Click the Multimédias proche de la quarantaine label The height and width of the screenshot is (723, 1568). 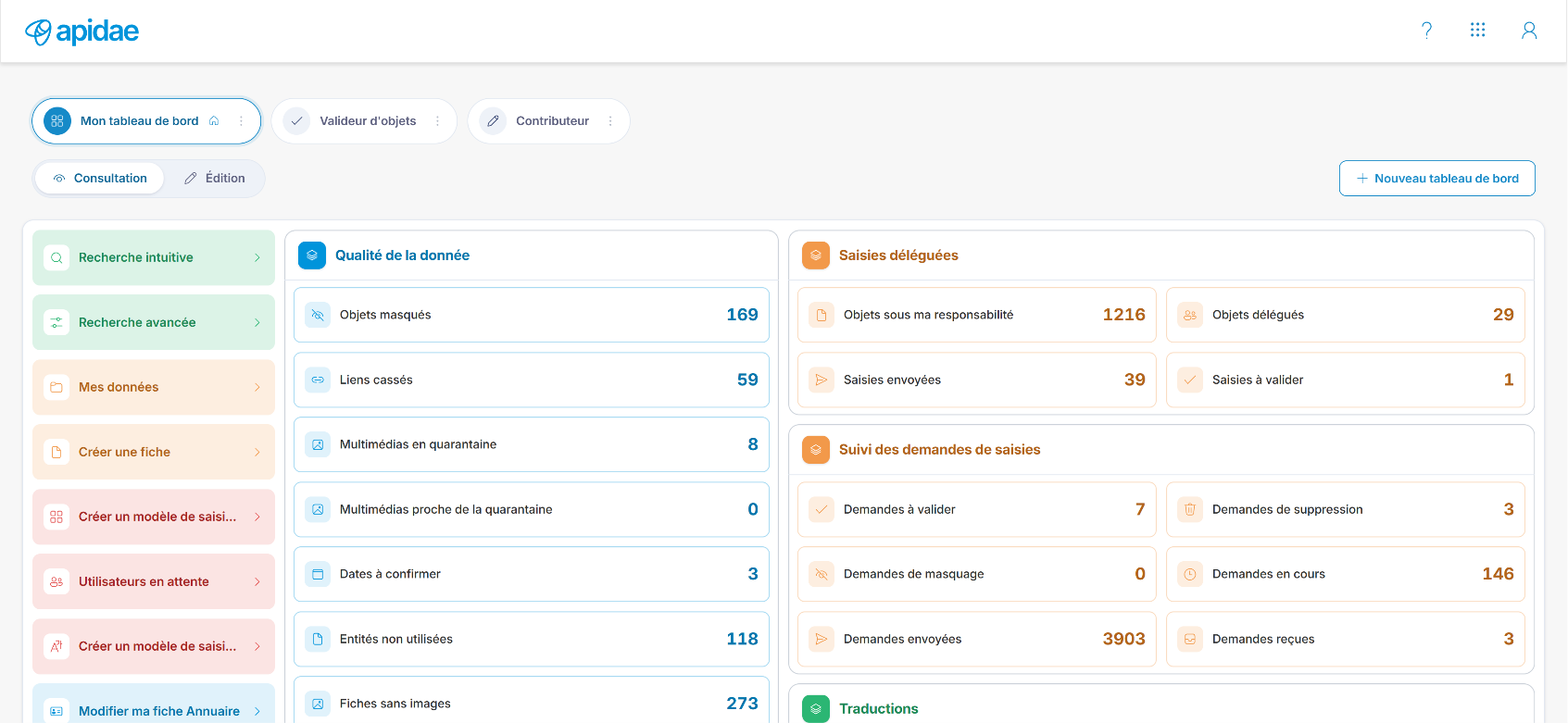(446, 509)
